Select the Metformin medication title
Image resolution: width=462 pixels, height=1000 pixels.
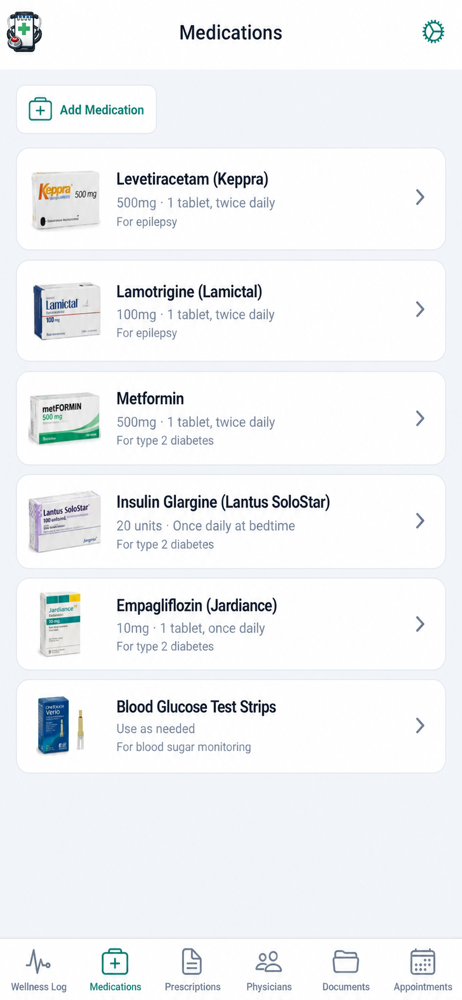[150, 399]
